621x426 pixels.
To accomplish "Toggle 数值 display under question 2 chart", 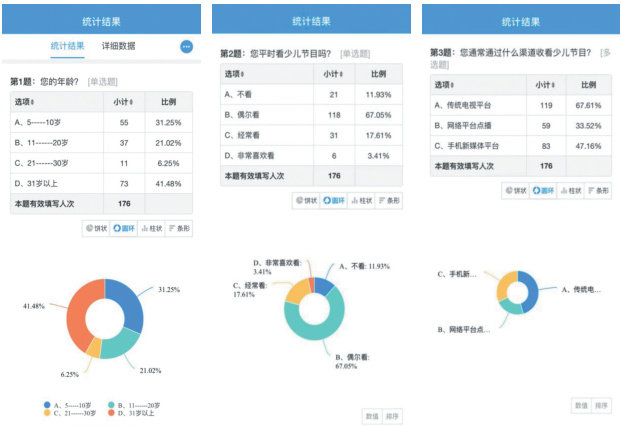I will (x=371, y=415).
